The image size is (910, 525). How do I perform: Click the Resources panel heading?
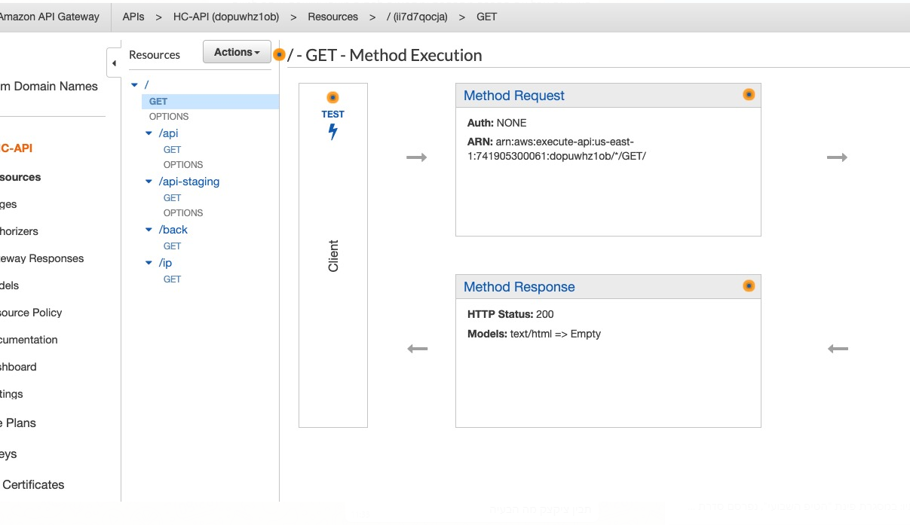(154, 55)
